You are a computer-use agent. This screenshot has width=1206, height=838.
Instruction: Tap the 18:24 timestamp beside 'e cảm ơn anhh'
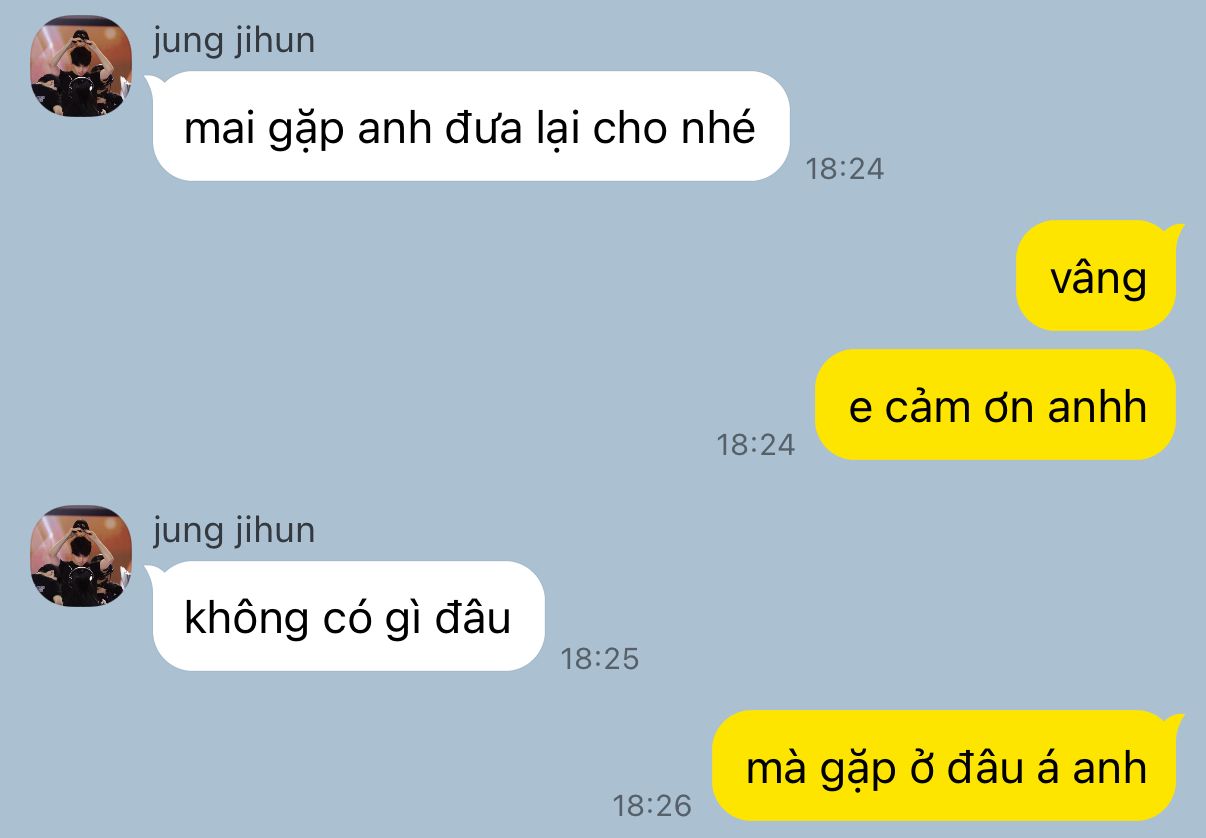(756, 444)
